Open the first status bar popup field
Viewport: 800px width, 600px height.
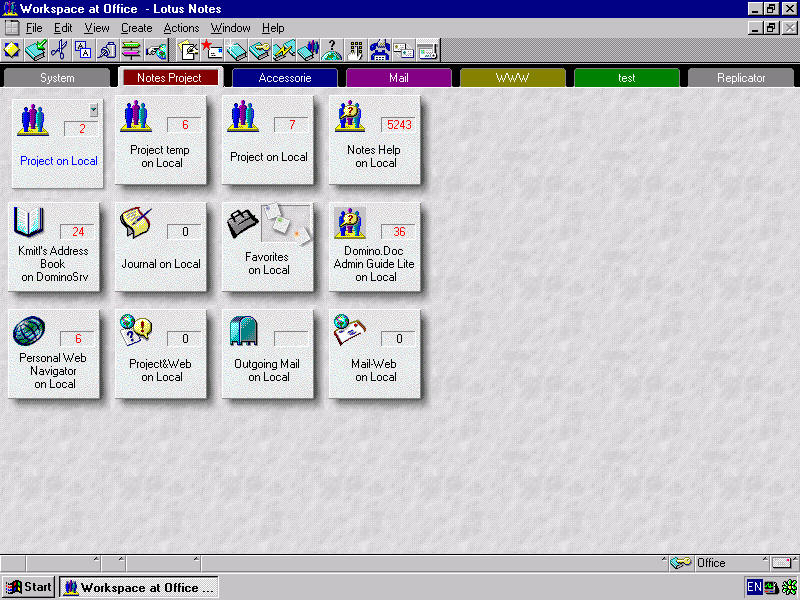point(63,563)
